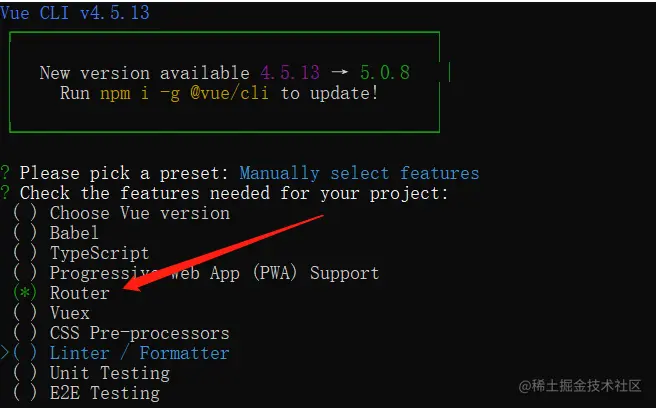Toggle the Linter / Formatter checkbox
656x408 pixels.
[25, 353]
